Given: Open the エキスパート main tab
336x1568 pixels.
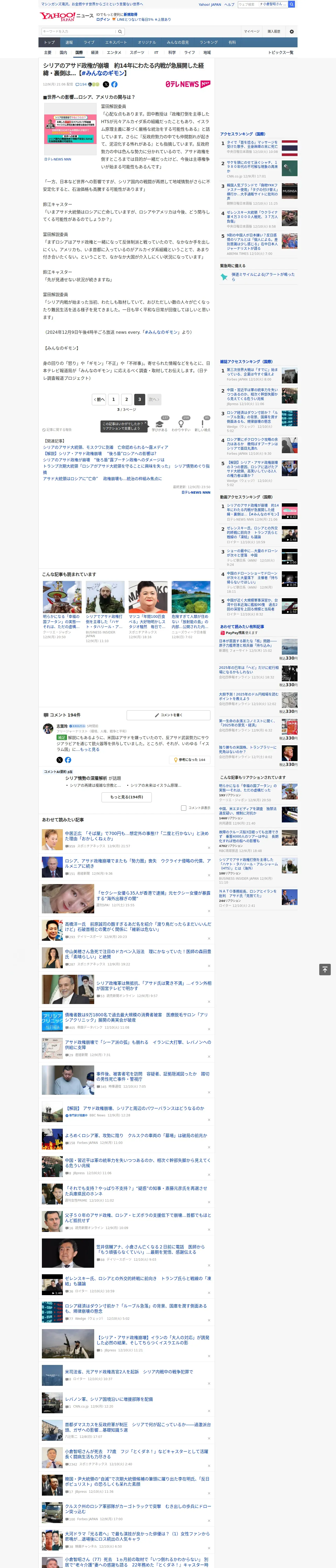Looking at the screenshot, I should click(x=116, y=42).
